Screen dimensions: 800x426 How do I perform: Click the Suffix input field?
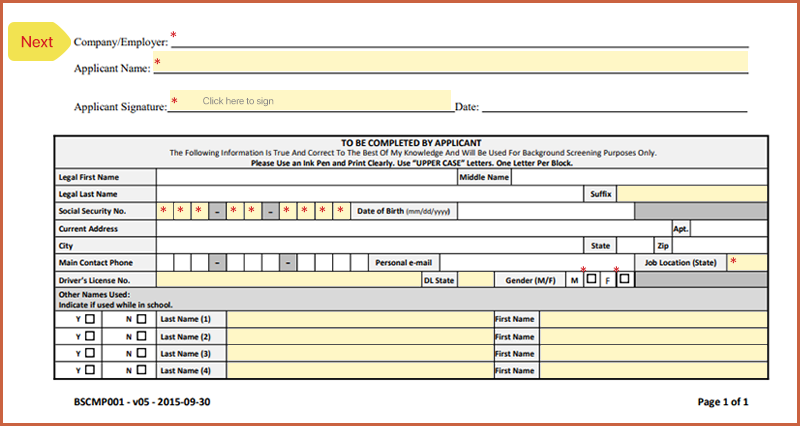click(692, 194)
